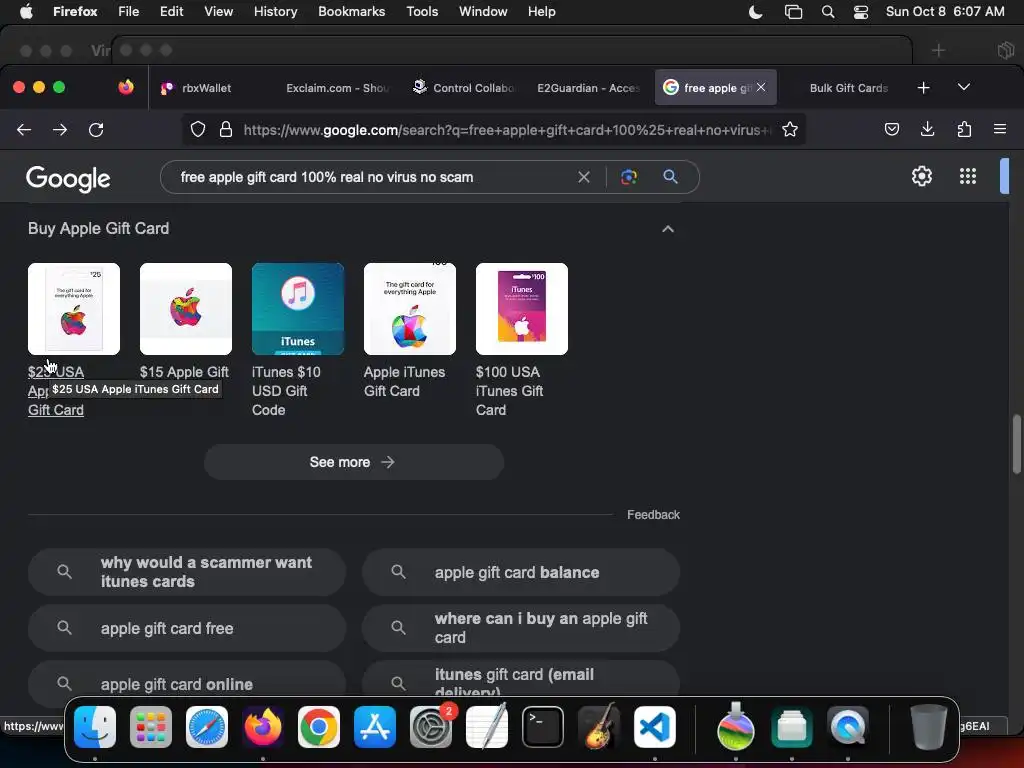Open iTunes $10 USD Gift Code product

(286, 391)
